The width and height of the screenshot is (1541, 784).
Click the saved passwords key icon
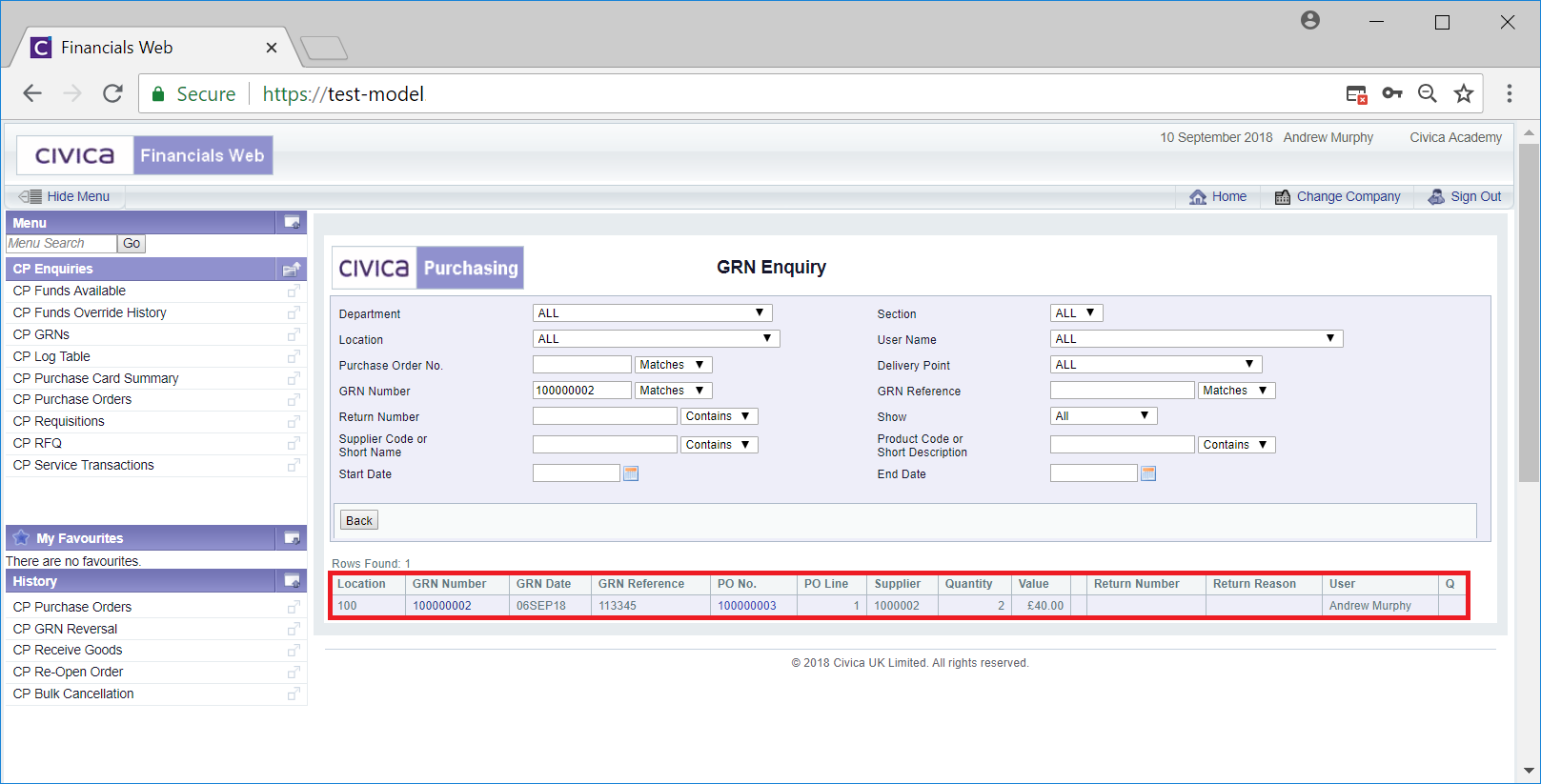point(1392,93)
